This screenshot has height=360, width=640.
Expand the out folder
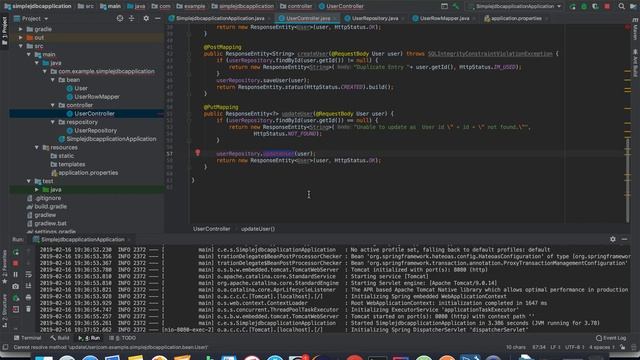[x=21, y=38]
